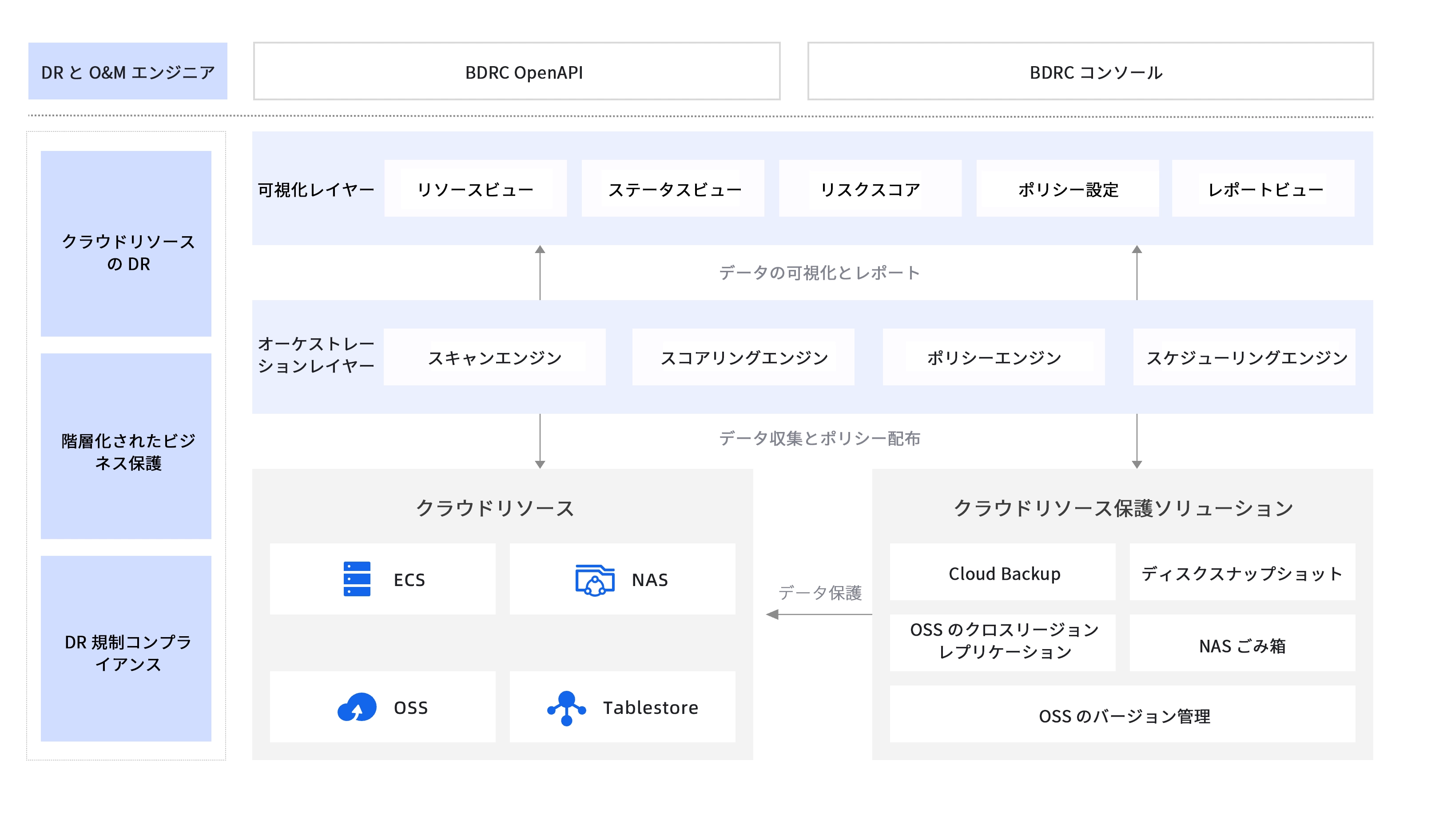Click the リスクスコア box
The width and height of the screenshot is (1455, 840).
870,189
